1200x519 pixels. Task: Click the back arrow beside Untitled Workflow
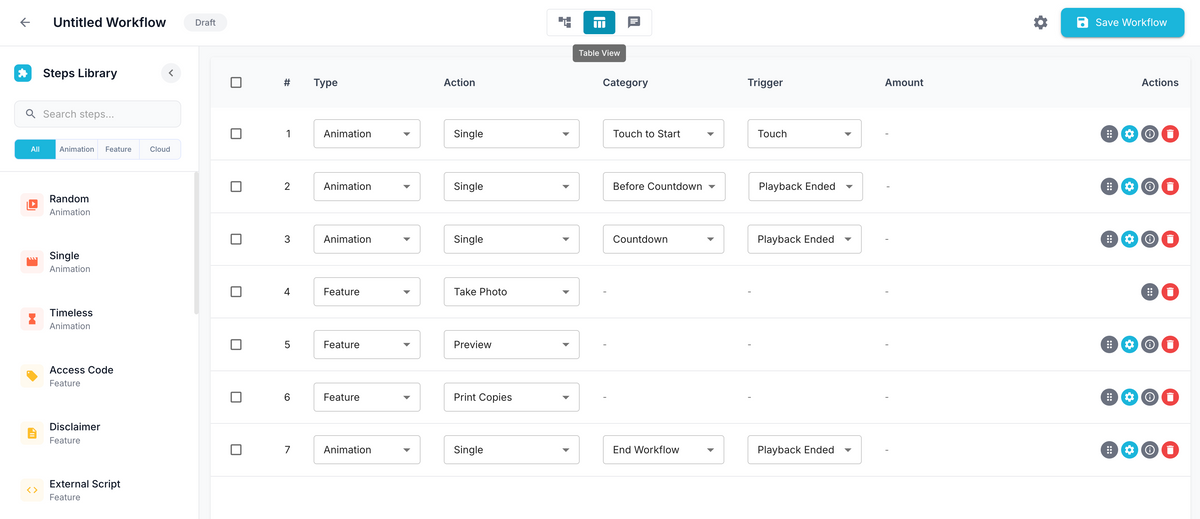point(25,22)
